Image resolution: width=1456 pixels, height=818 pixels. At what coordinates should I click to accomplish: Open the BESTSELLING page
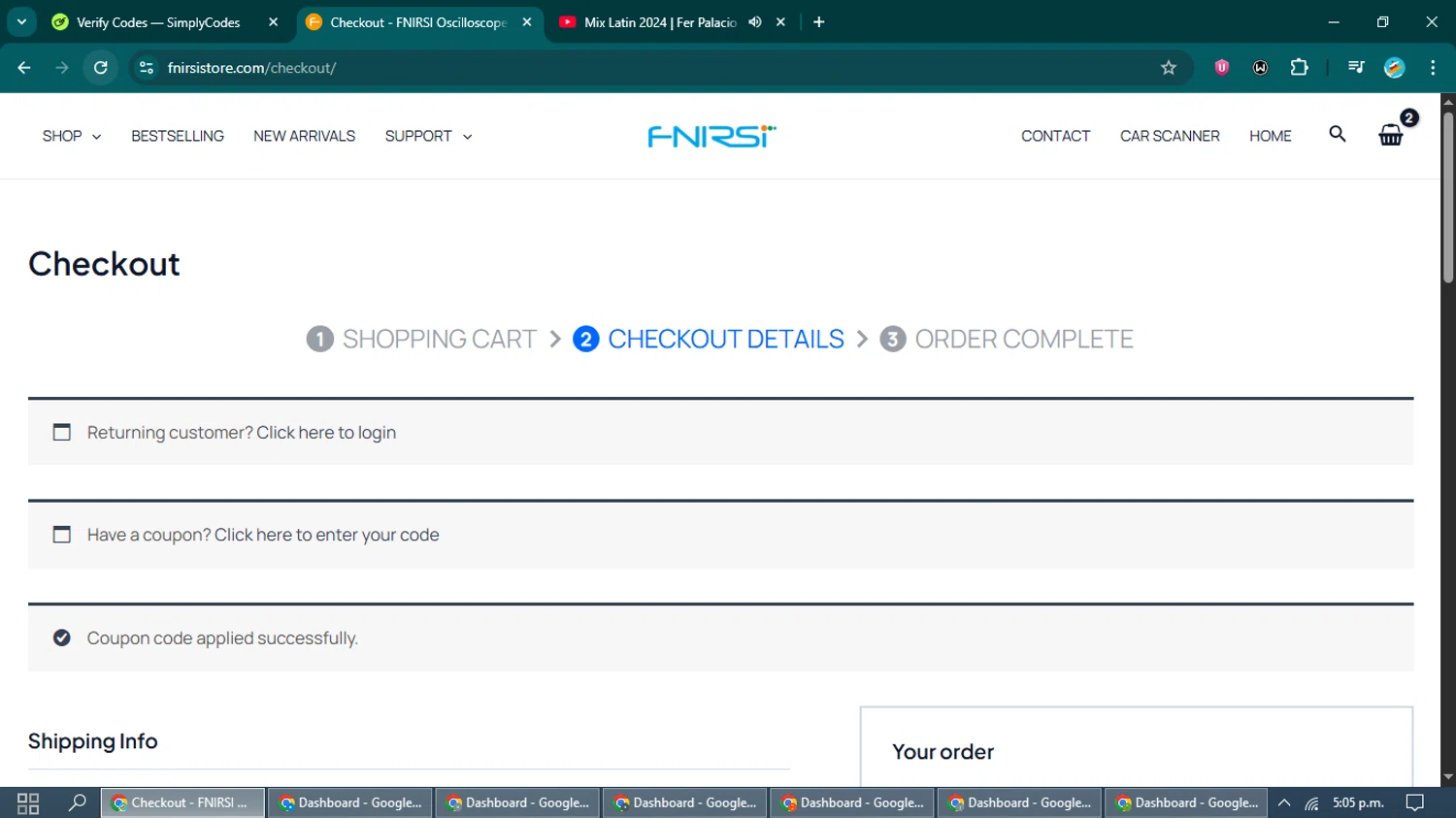coord(178,136)
